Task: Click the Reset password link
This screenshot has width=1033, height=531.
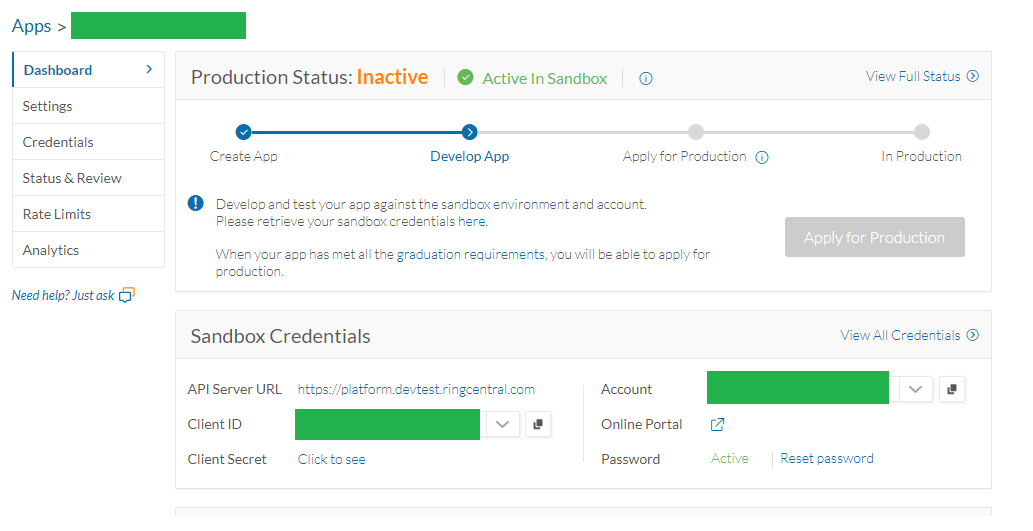Action: (x=827, y=459)
